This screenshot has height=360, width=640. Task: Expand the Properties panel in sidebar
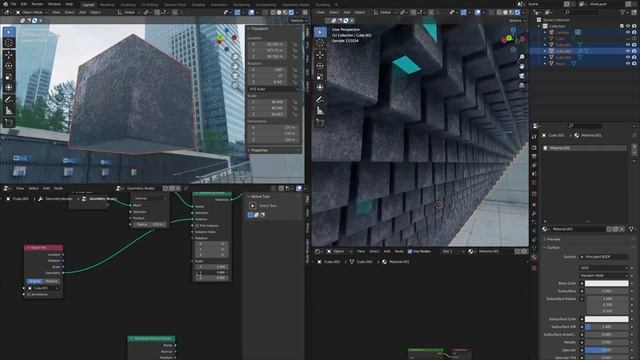coord(260,150)
